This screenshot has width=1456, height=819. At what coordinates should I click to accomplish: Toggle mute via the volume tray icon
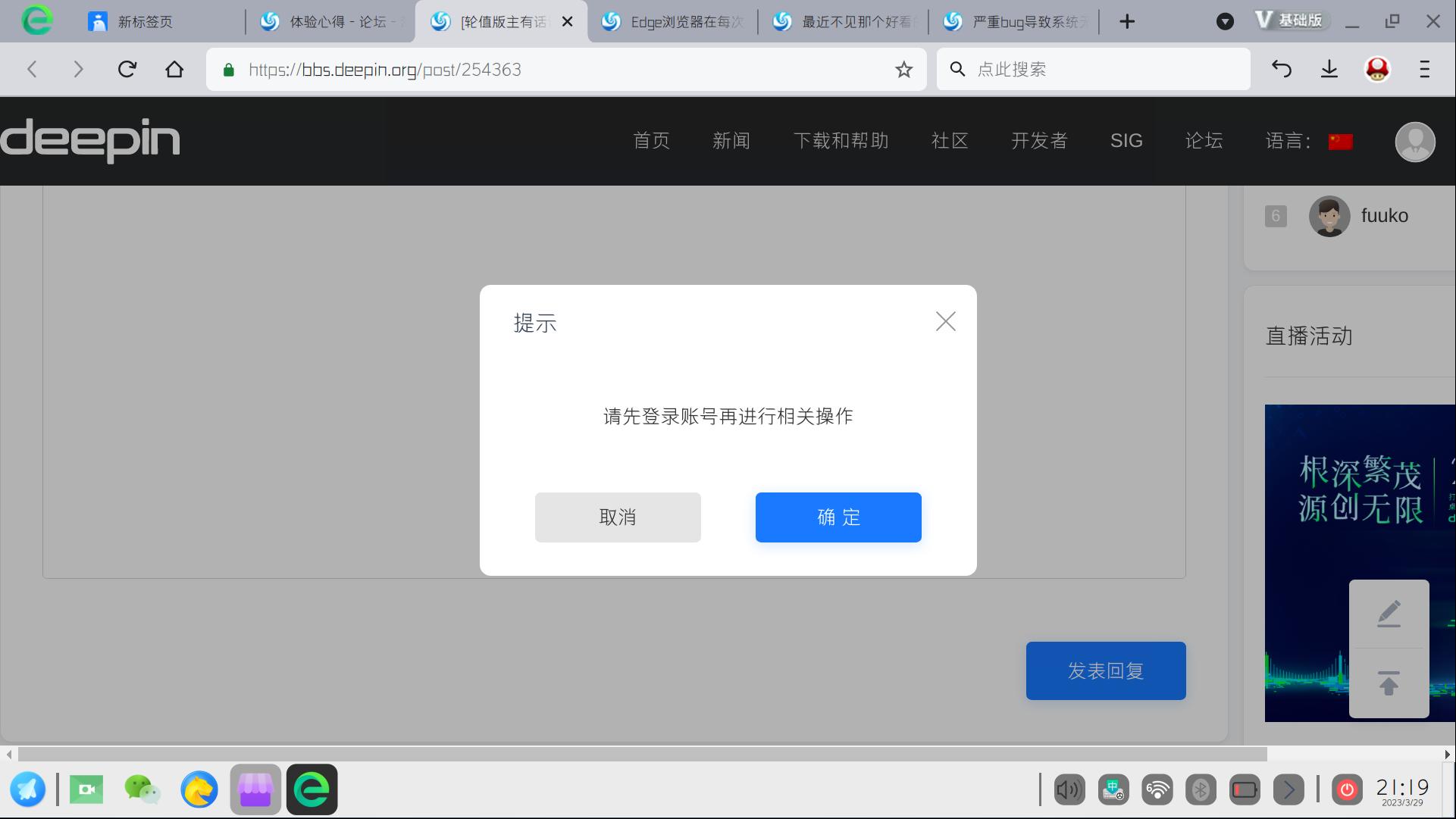point(1069,789)
